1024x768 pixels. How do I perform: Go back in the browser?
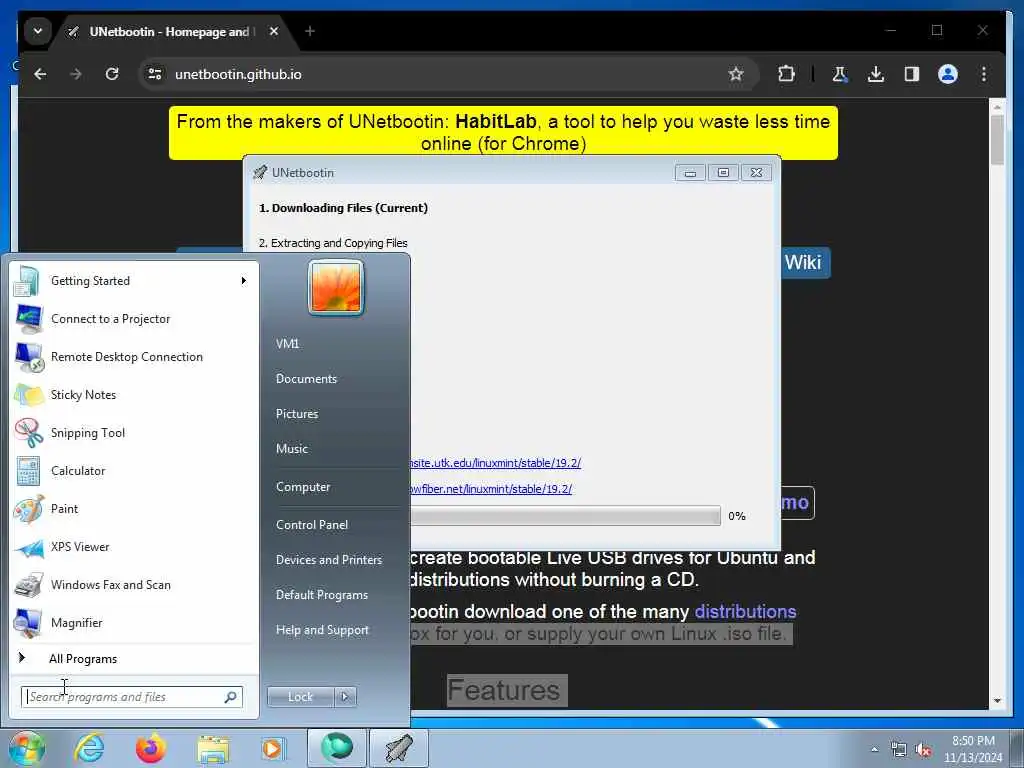pos(40,74)
